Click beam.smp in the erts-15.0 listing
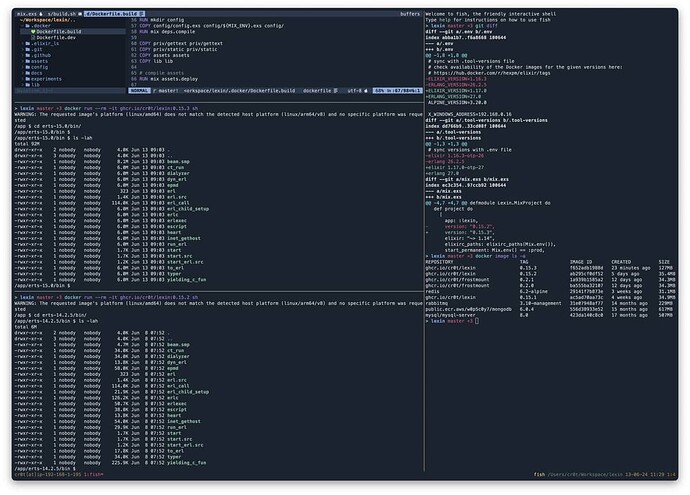The width and height of the screenshot is (690, 495). pyautogui.click(x=178, y=162)
